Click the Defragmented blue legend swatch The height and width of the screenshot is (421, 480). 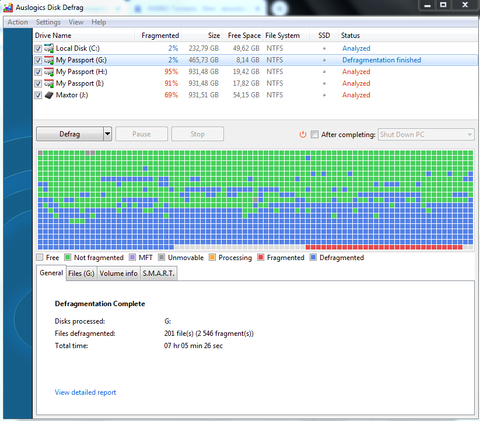coord(313,257)
